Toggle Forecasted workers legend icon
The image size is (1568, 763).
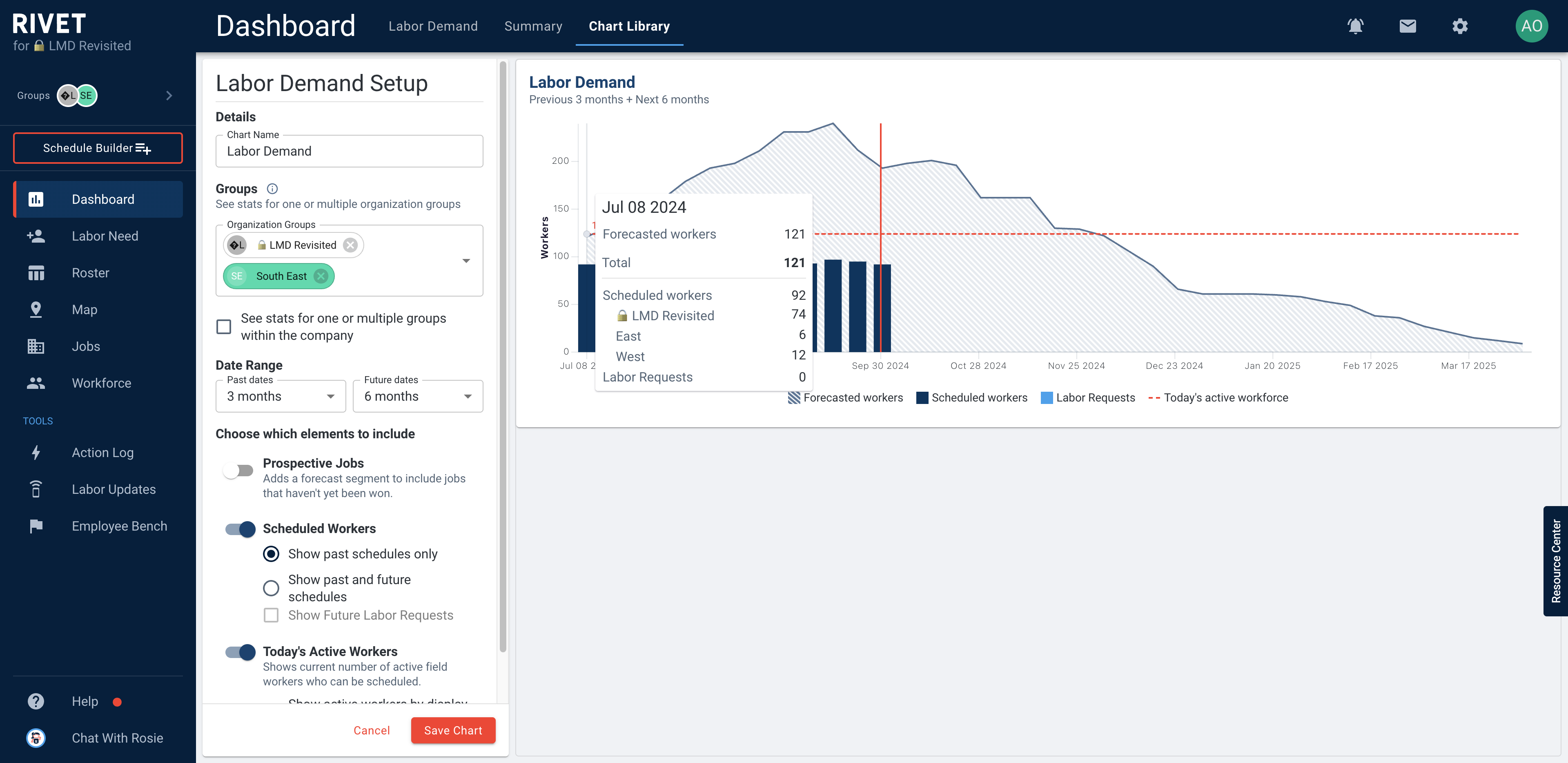pyautogui.click(x=794, y=398)
